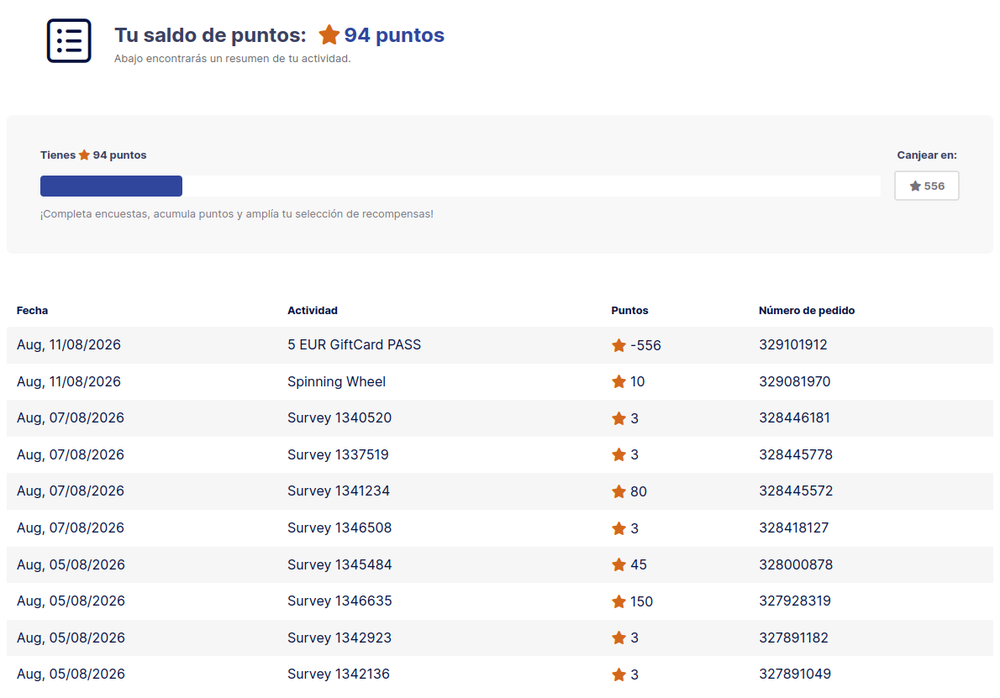Viewport: 1000px width, 698px height.
Task: Click the '94 puntos' balance in the heading
Action: pos(394,35)
